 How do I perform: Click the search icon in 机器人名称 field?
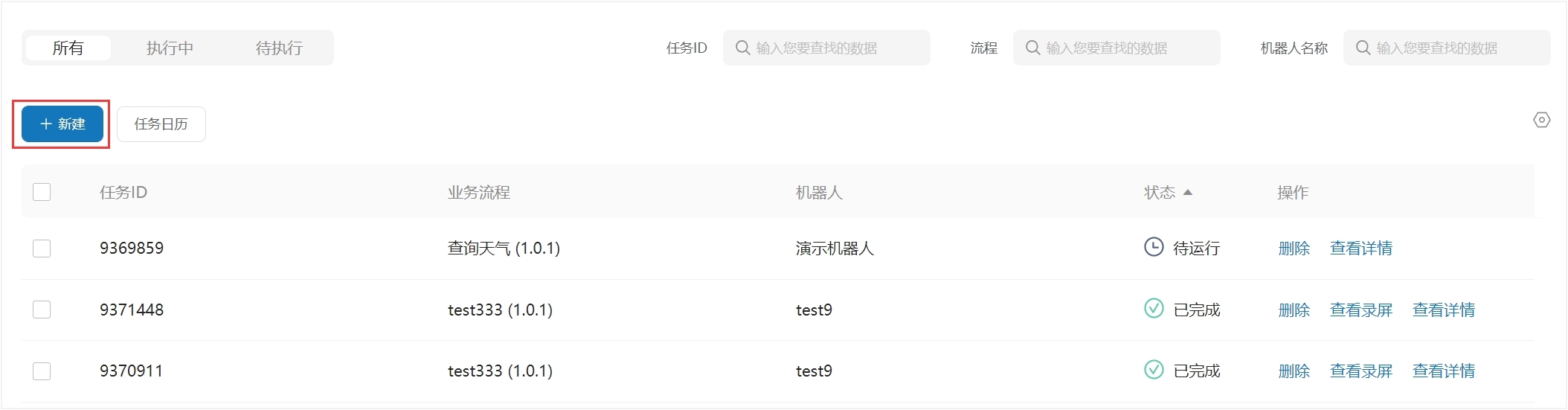pos(1363,48)
